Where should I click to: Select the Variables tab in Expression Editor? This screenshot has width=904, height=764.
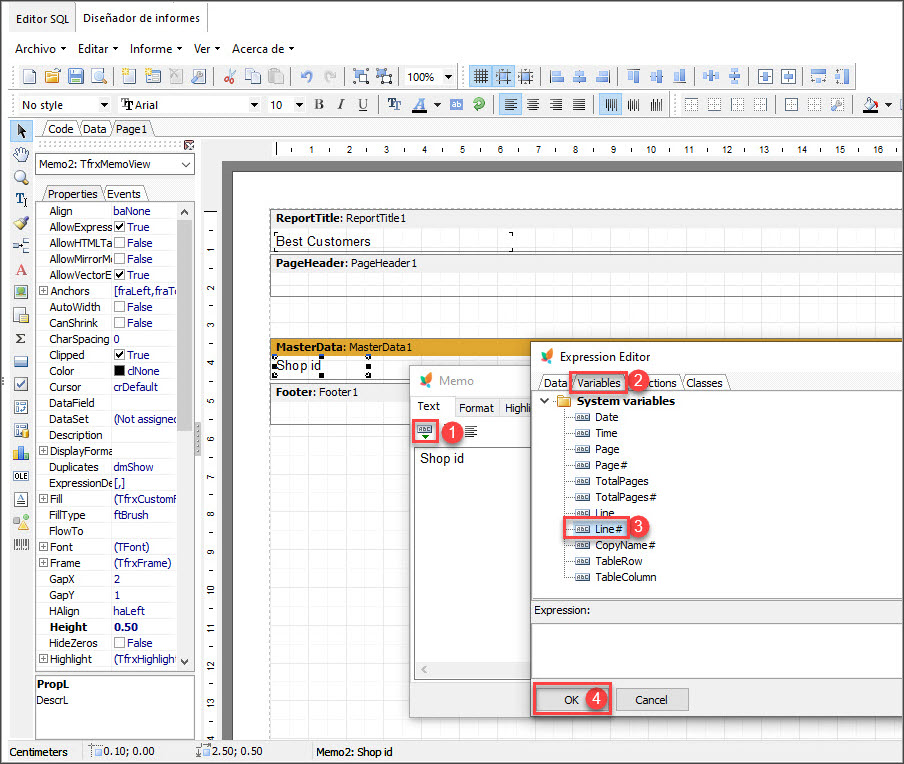(x=598, y=383)
